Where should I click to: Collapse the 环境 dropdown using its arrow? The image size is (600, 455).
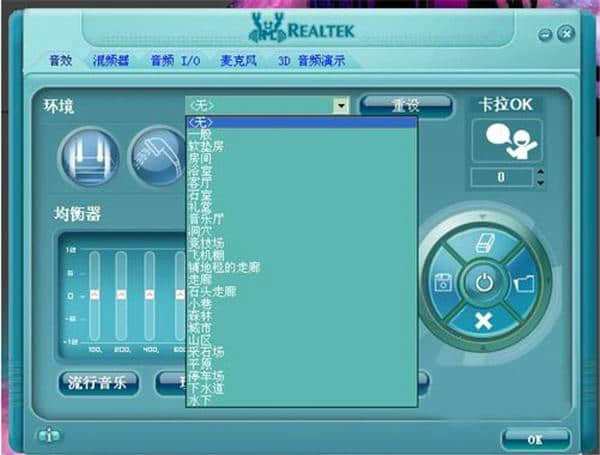341,105
